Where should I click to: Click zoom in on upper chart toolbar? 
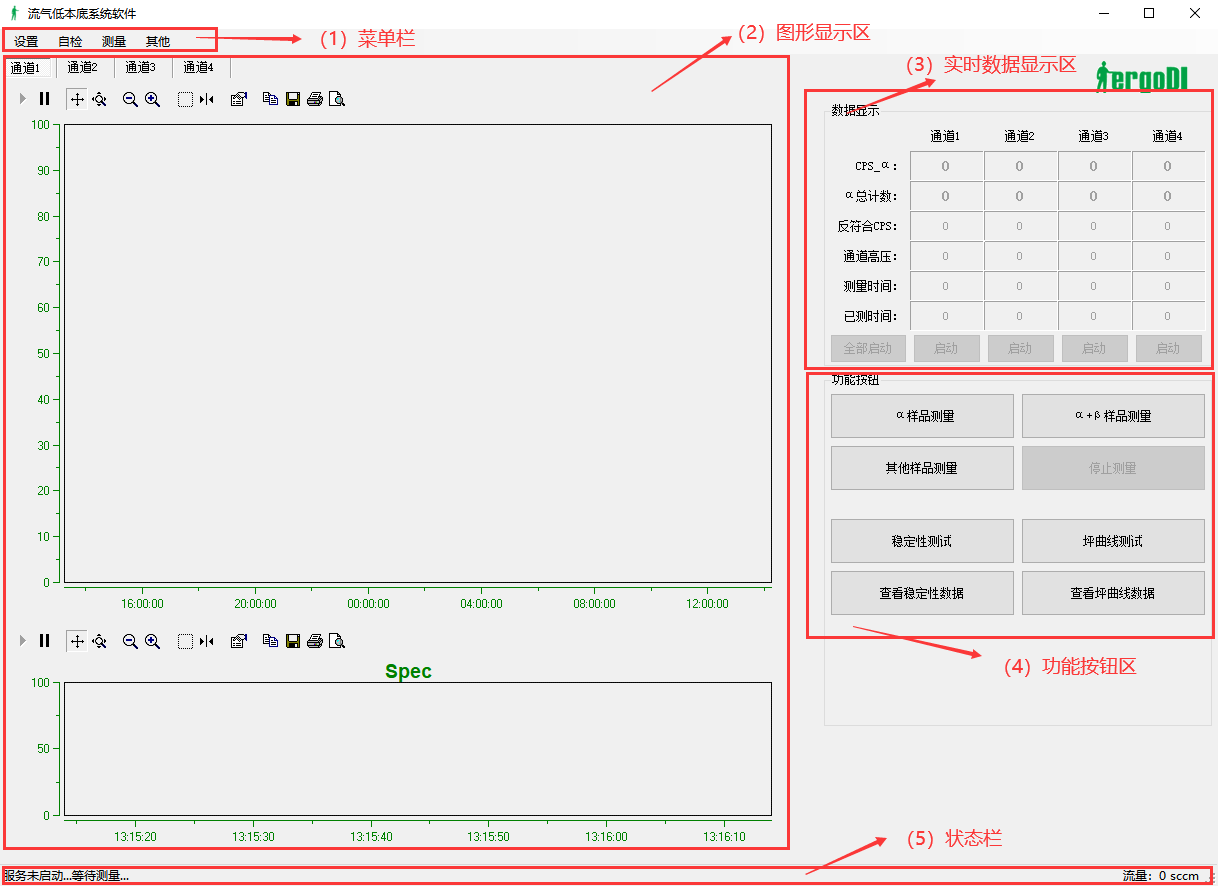click(153, 99)
